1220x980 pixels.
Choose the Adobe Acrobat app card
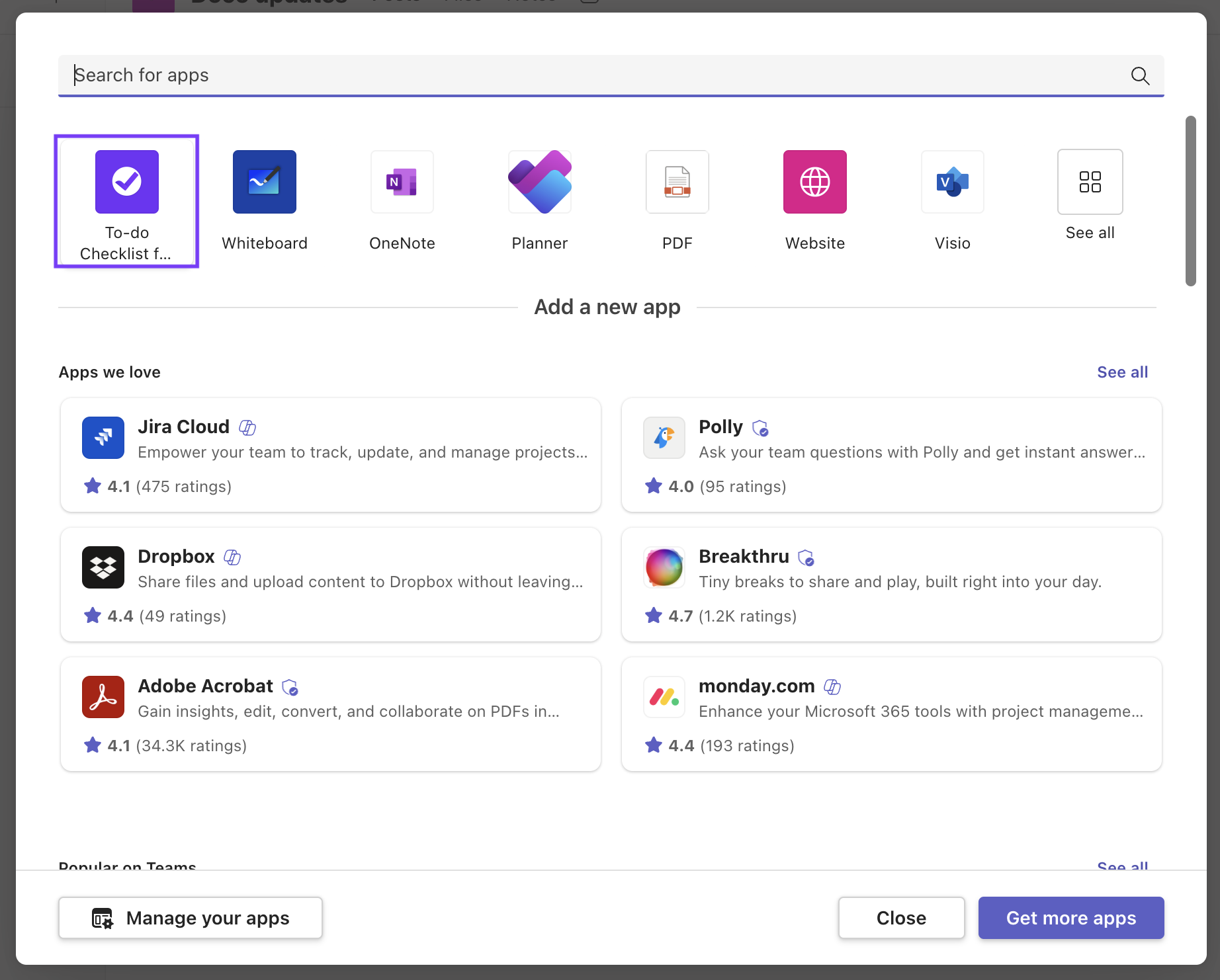click(x=331, y=714)
